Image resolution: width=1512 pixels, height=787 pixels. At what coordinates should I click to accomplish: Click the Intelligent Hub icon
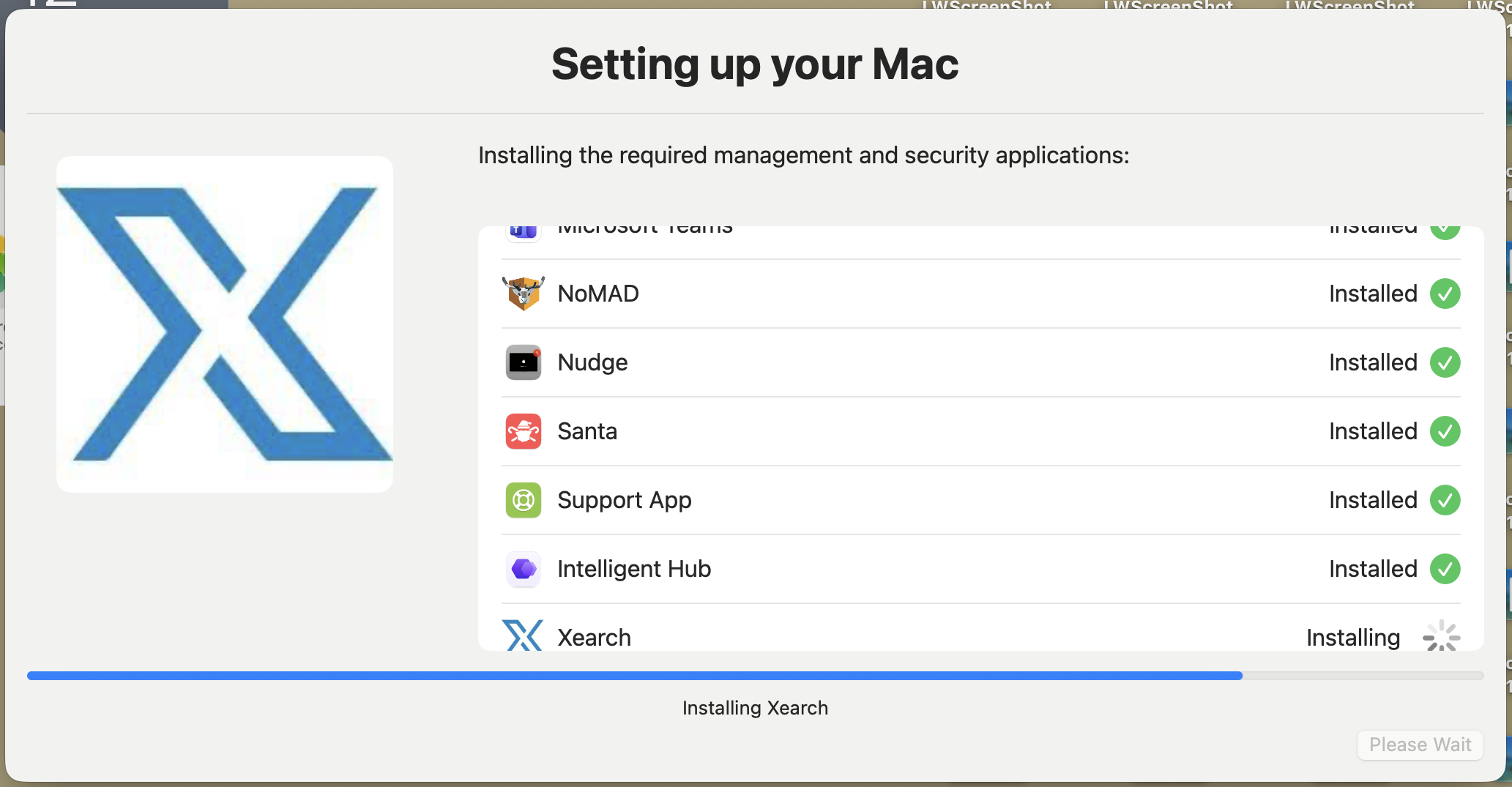[523, 569]
